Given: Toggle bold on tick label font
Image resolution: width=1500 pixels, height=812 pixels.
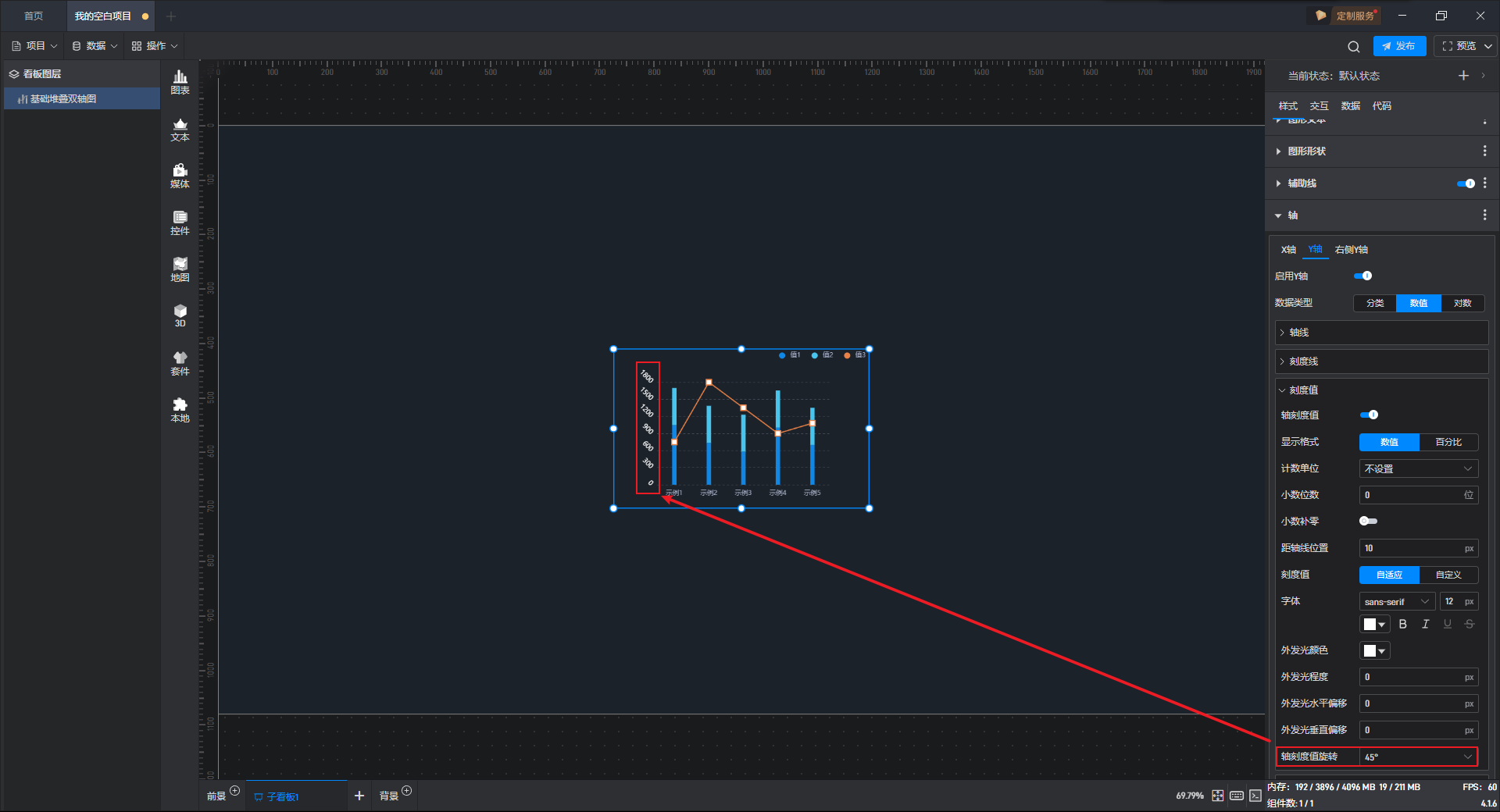Looking at the screenshot, I should (1403, 624).
